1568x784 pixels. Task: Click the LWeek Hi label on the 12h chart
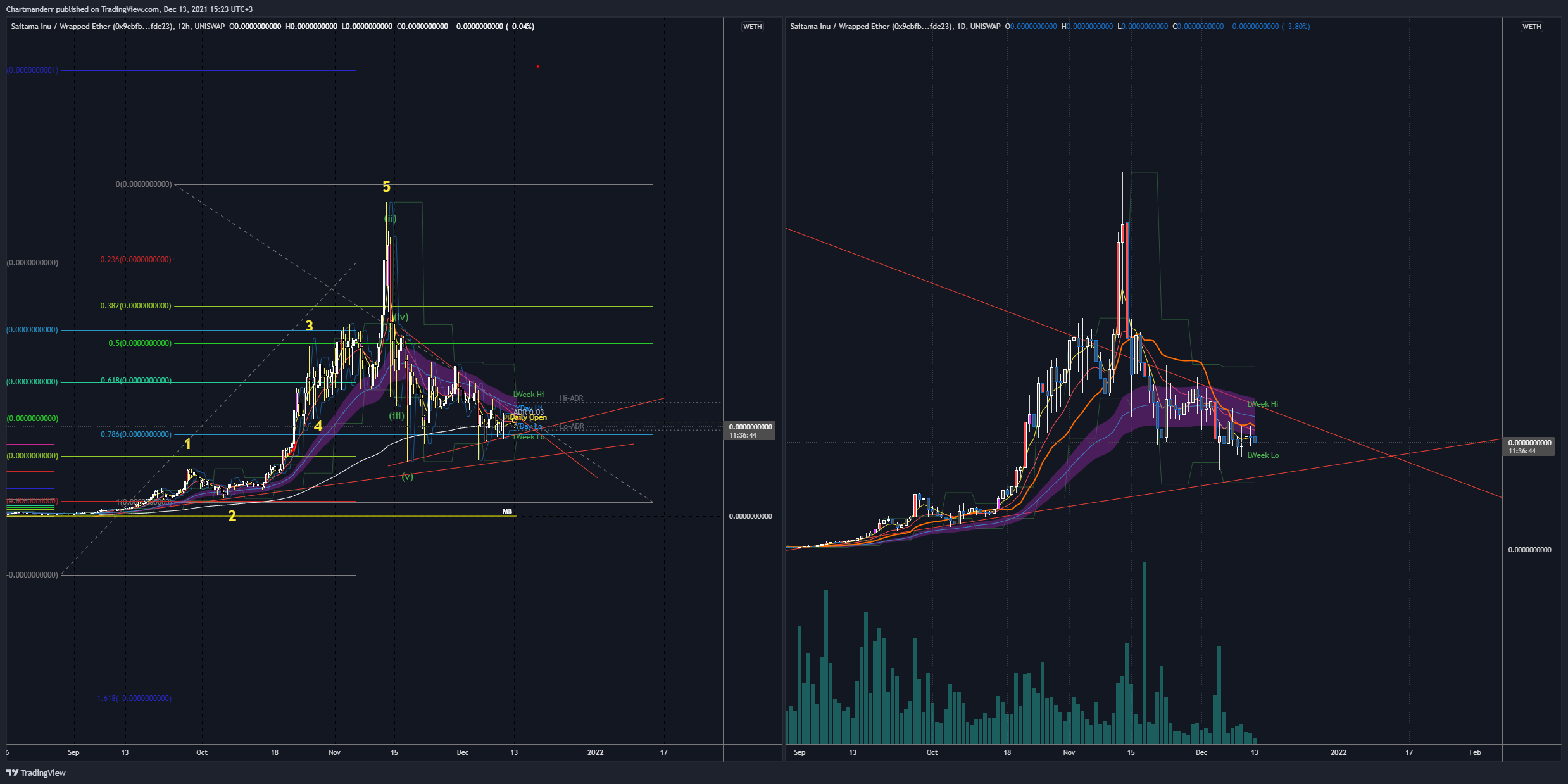click(x=528, y=395)
